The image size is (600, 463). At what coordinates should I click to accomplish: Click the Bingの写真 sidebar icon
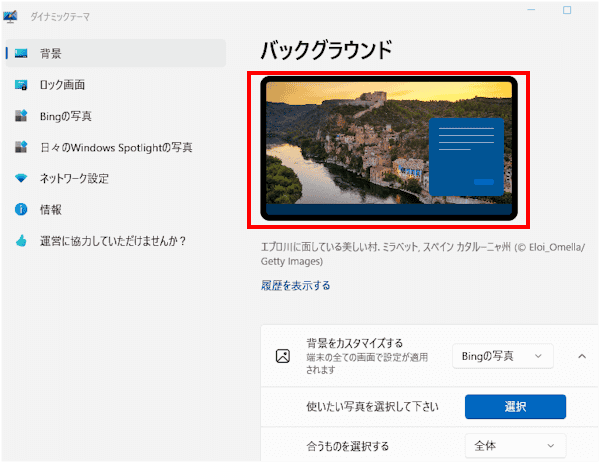pos(21,116)
